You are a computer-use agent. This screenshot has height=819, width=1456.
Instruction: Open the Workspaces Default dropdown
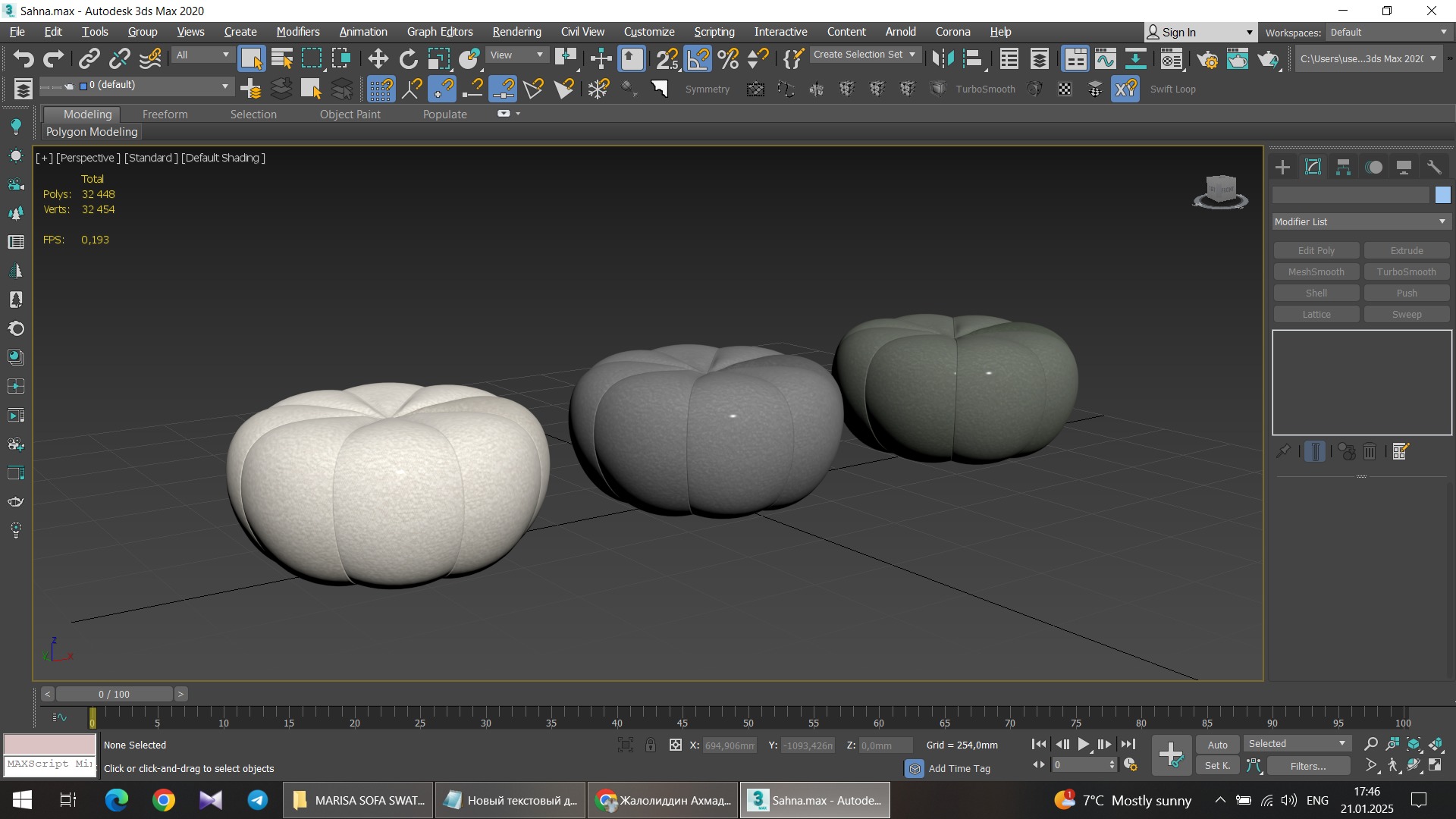(x=1389, y=33)
